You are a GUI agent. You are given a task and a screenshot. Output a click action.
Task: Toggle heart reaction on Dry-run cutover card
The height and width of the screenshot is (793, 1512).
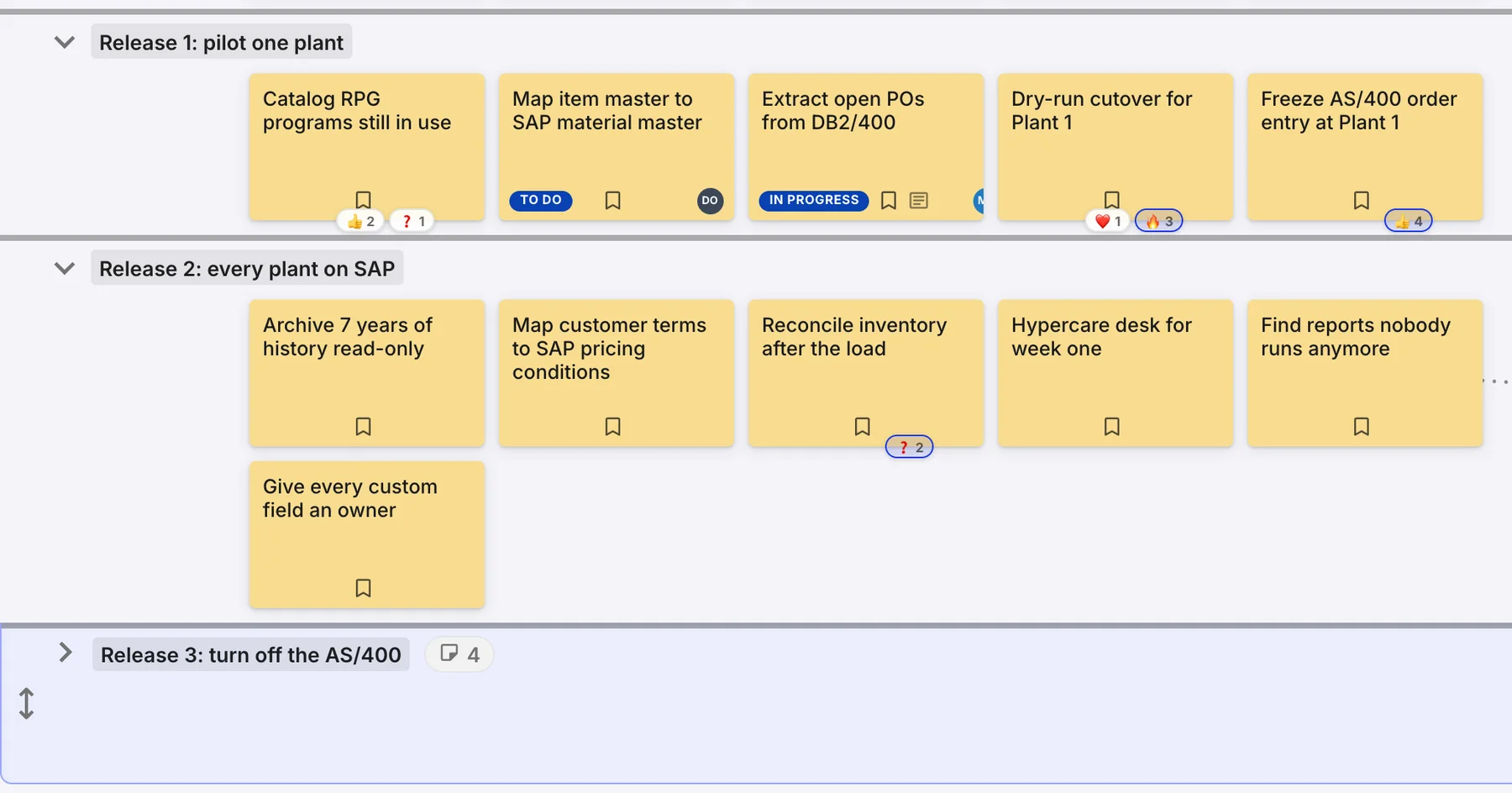coord(1108,221)
